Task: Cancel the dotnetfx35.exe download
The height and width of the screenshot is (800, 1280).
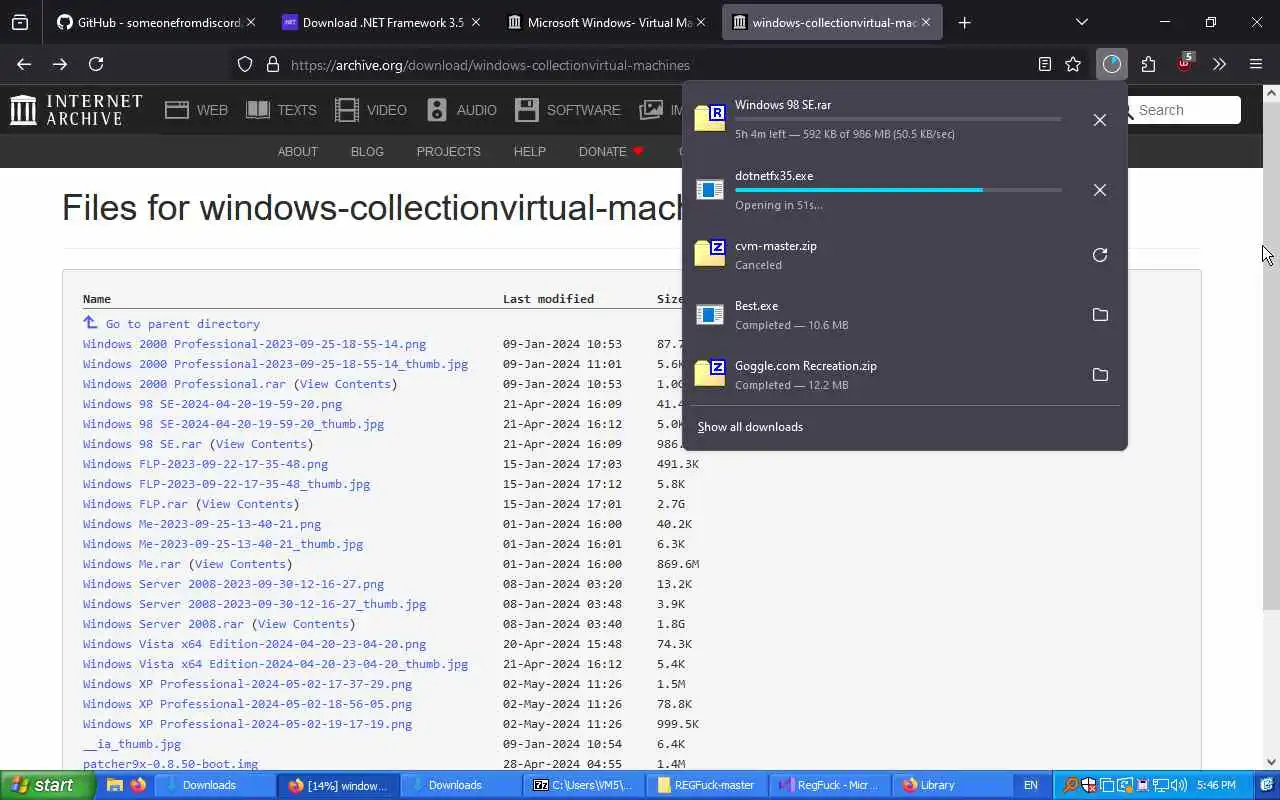Action: pos(1100,190)
